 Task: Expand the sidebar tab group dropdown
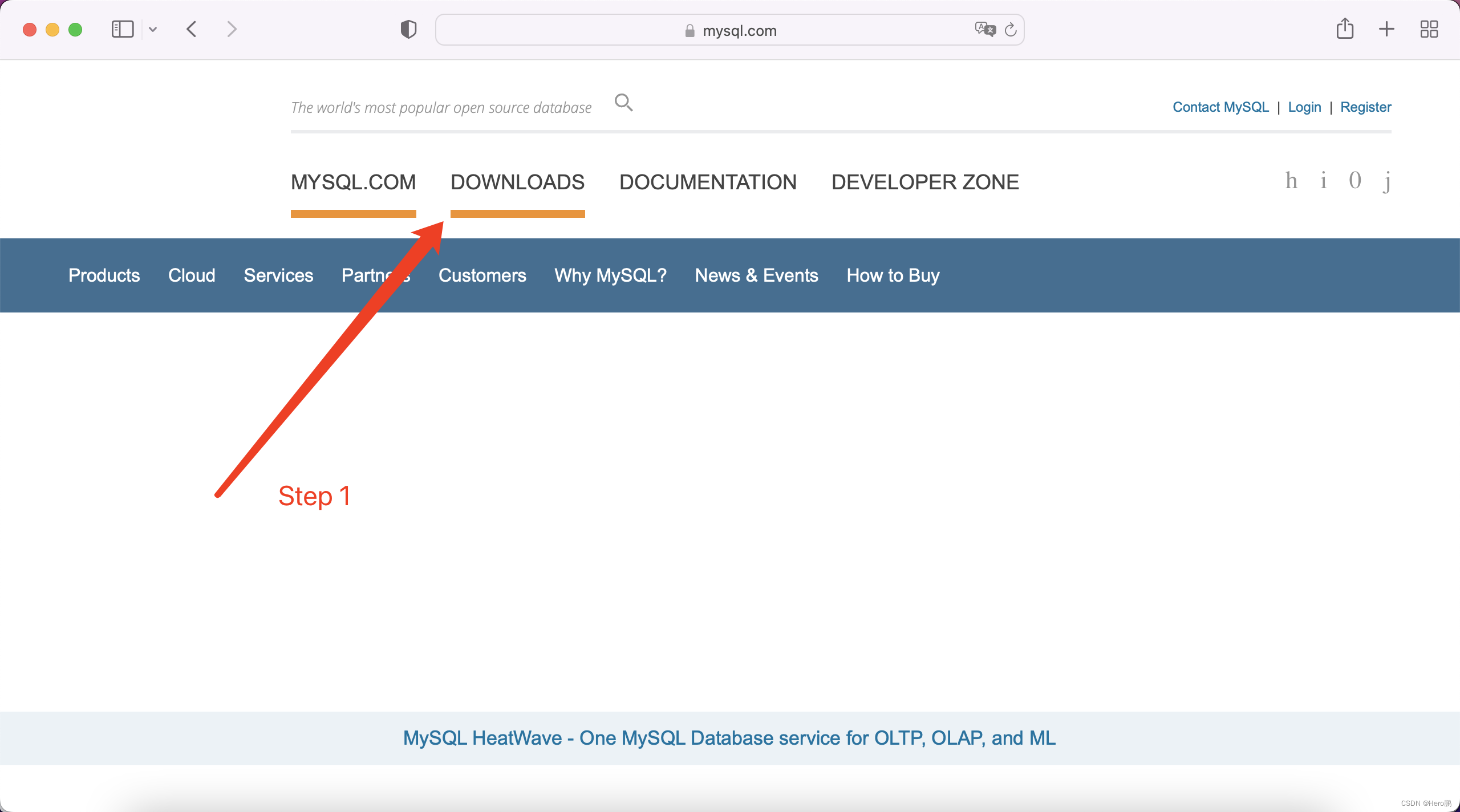(153, 29)
